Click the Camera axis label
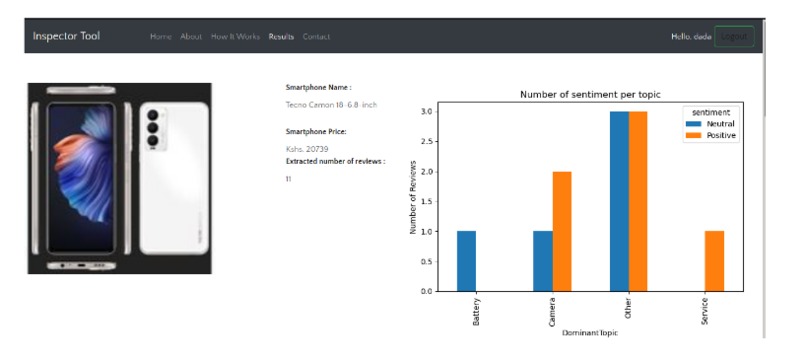 pos(552,312)
